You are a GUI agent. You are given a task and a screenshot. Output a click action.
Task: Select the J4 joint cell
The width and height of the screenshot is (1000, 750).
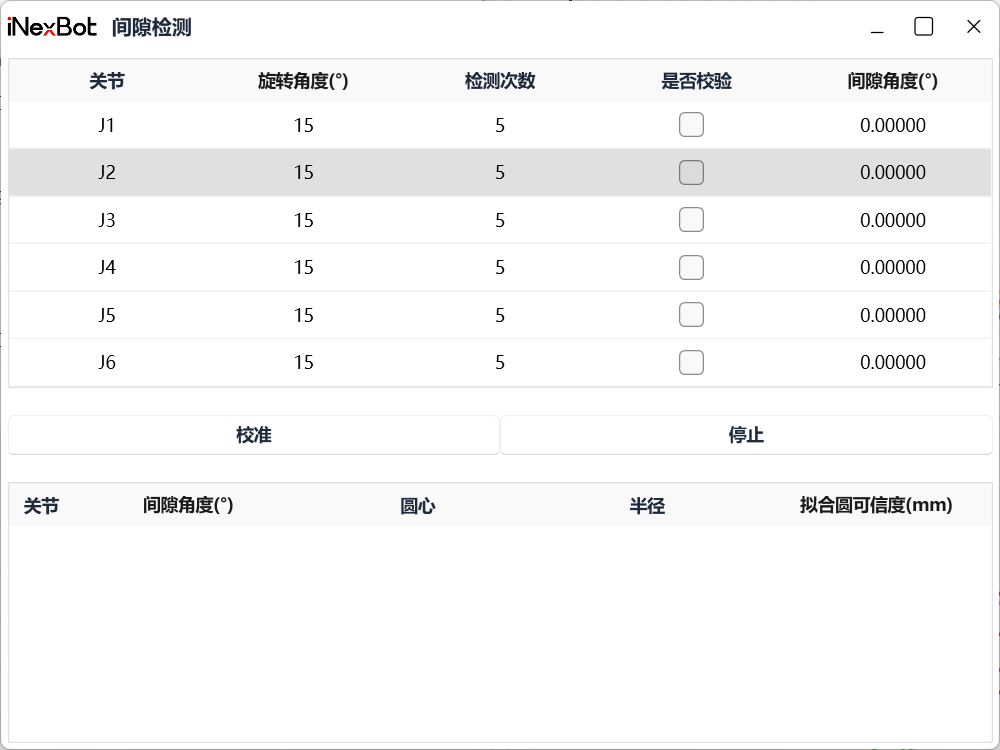click(107, 267)
